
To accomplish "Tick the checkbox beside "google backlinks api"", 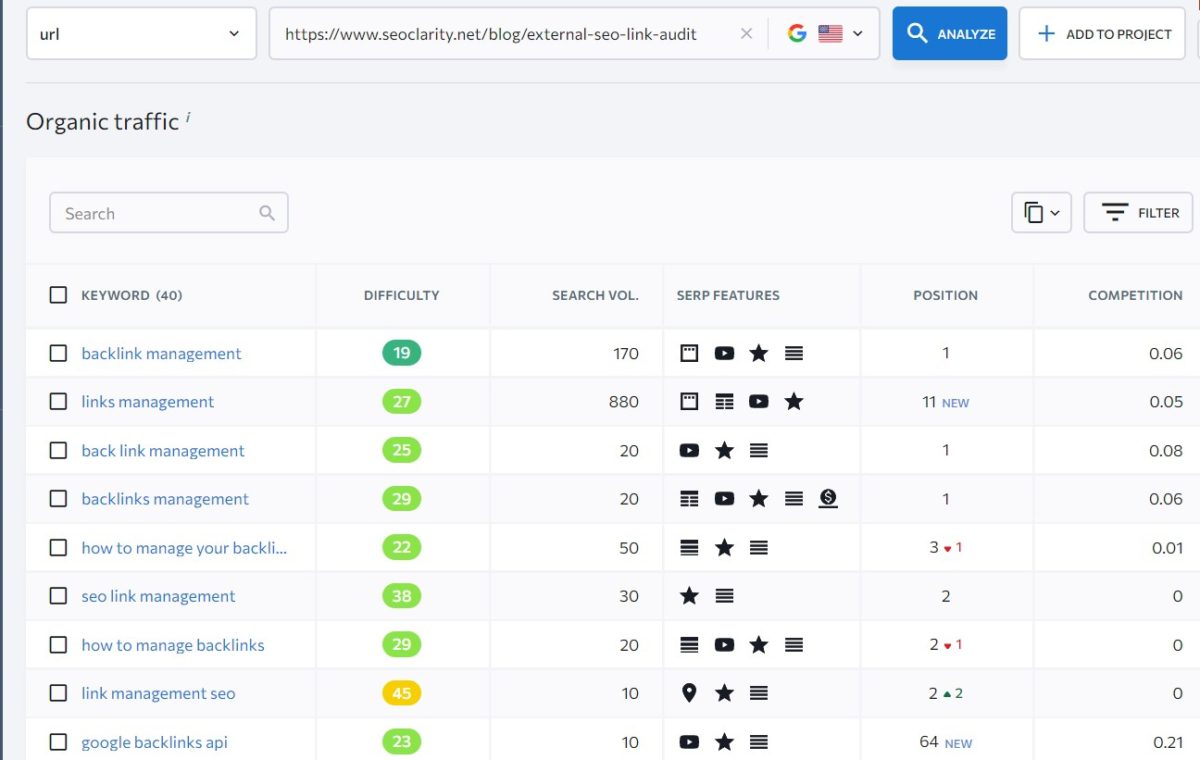I will point(57,742).
